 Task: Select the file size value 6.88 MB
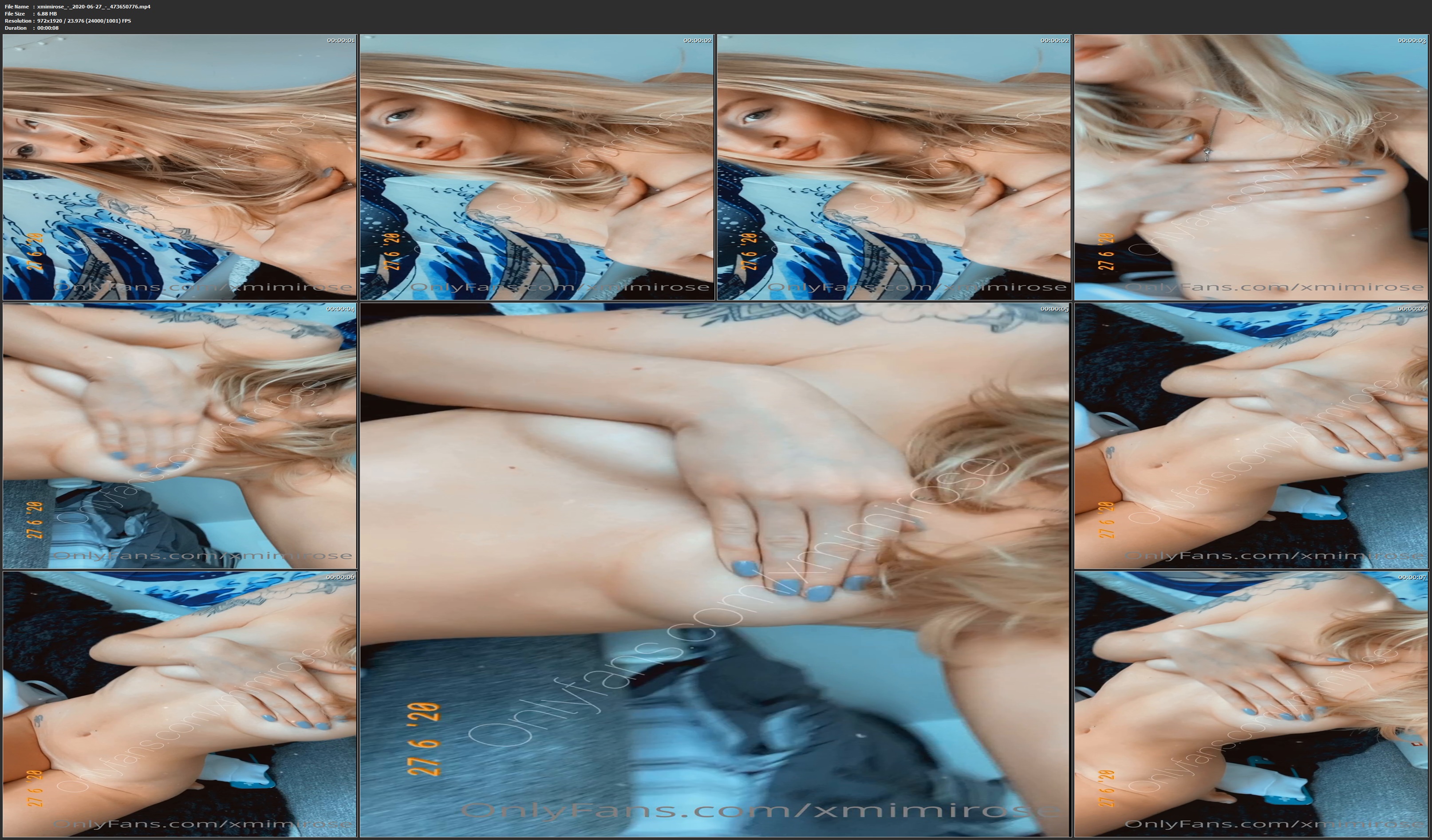(x=47, y=14)
